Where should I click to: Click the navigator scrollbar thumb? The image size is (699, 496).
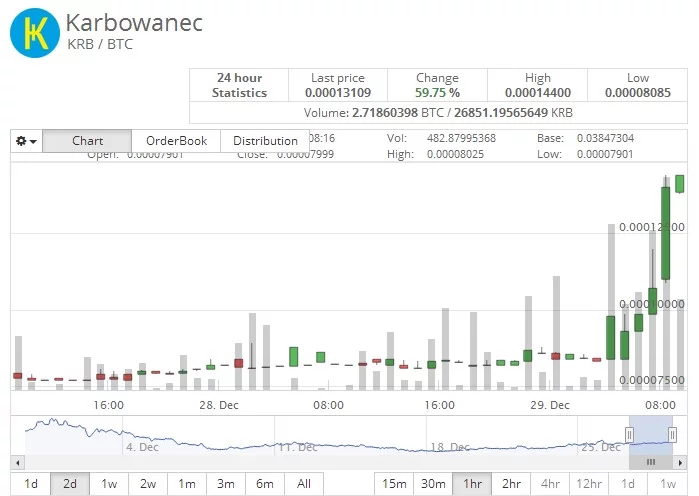pos(651,463)
